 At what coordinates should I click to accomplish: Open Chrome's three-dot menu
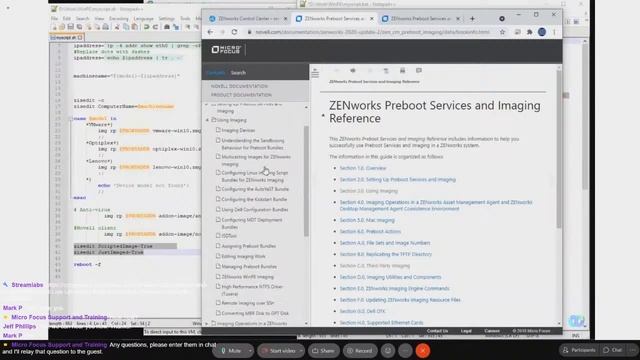tap(554, 32)
